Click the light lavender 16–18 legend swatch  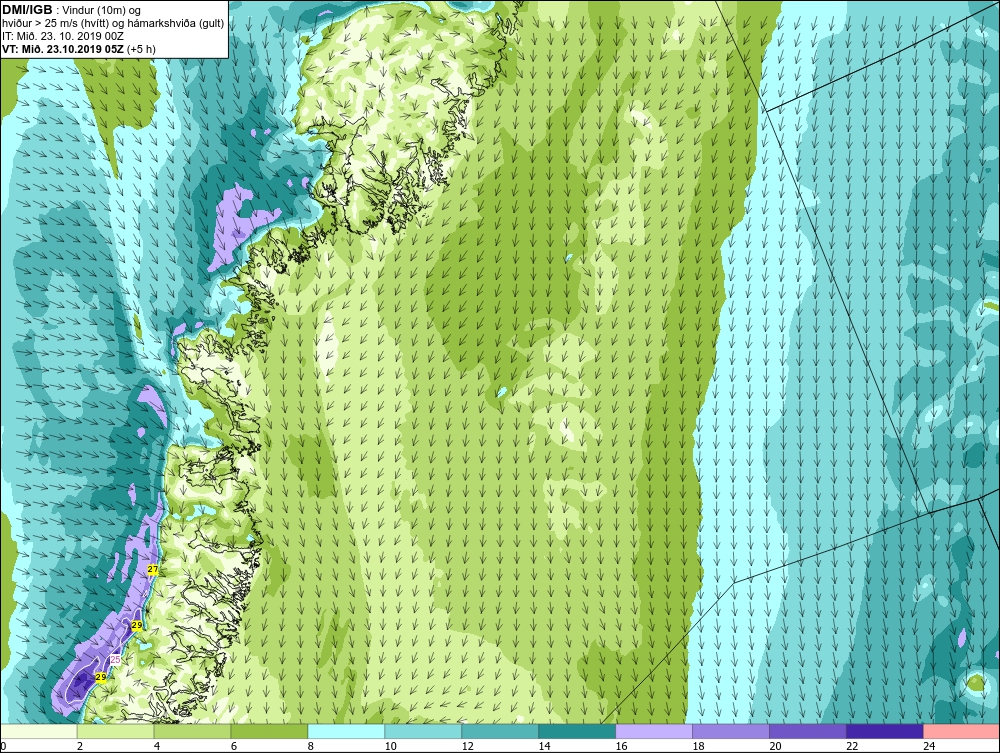[654, 731]
